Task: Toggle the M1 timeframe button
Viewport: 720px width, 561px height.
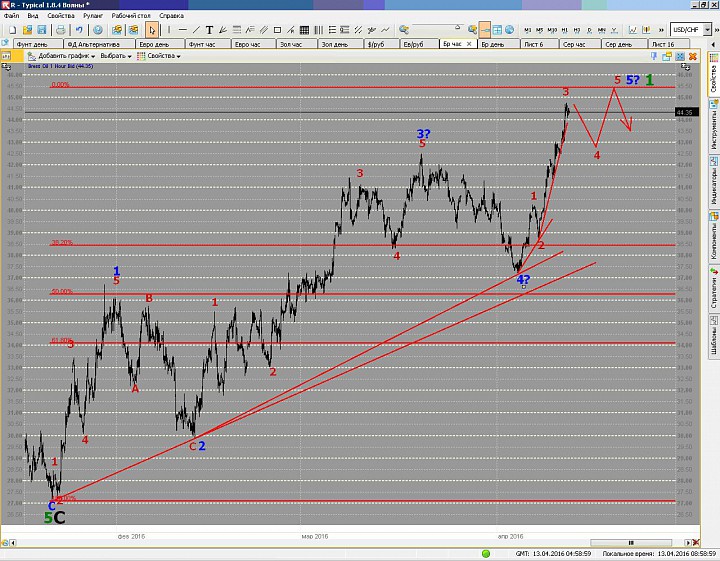Action: (527, 30)
